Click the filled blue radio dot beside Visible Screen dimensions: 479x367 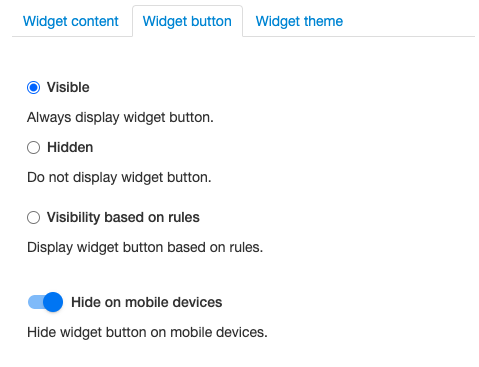(x=33, y=88)
